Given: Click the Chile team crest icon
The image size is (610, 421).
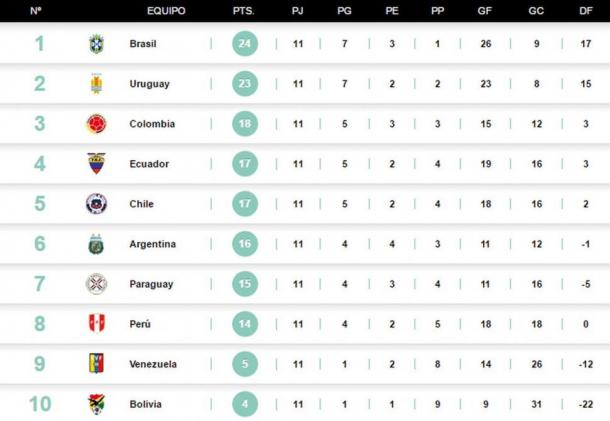Looking at the screenshot, I should click(x=96, y=204).
